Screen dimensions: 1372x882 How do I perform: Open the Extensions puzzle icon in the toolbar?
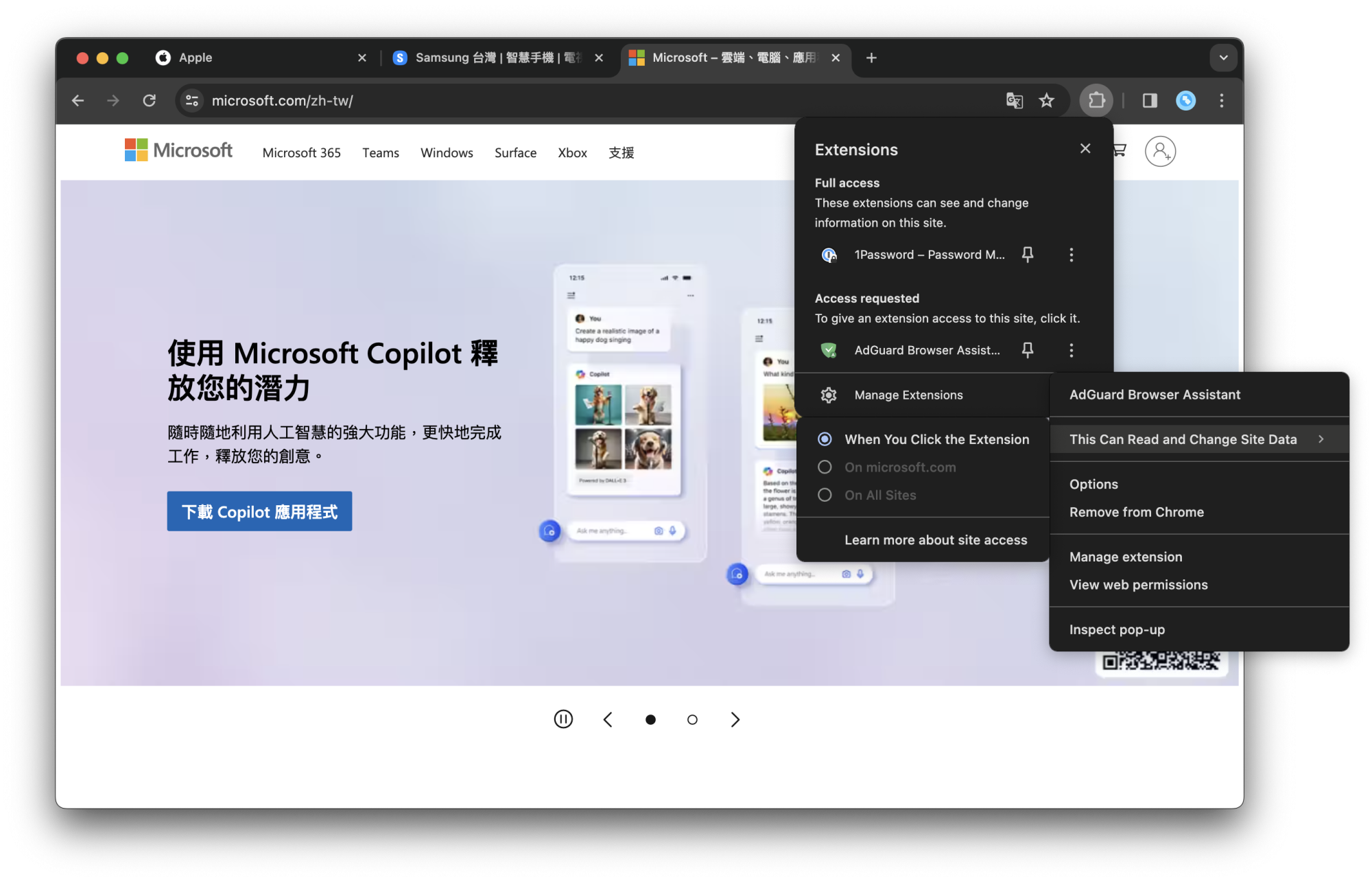tap(1096, 100)
